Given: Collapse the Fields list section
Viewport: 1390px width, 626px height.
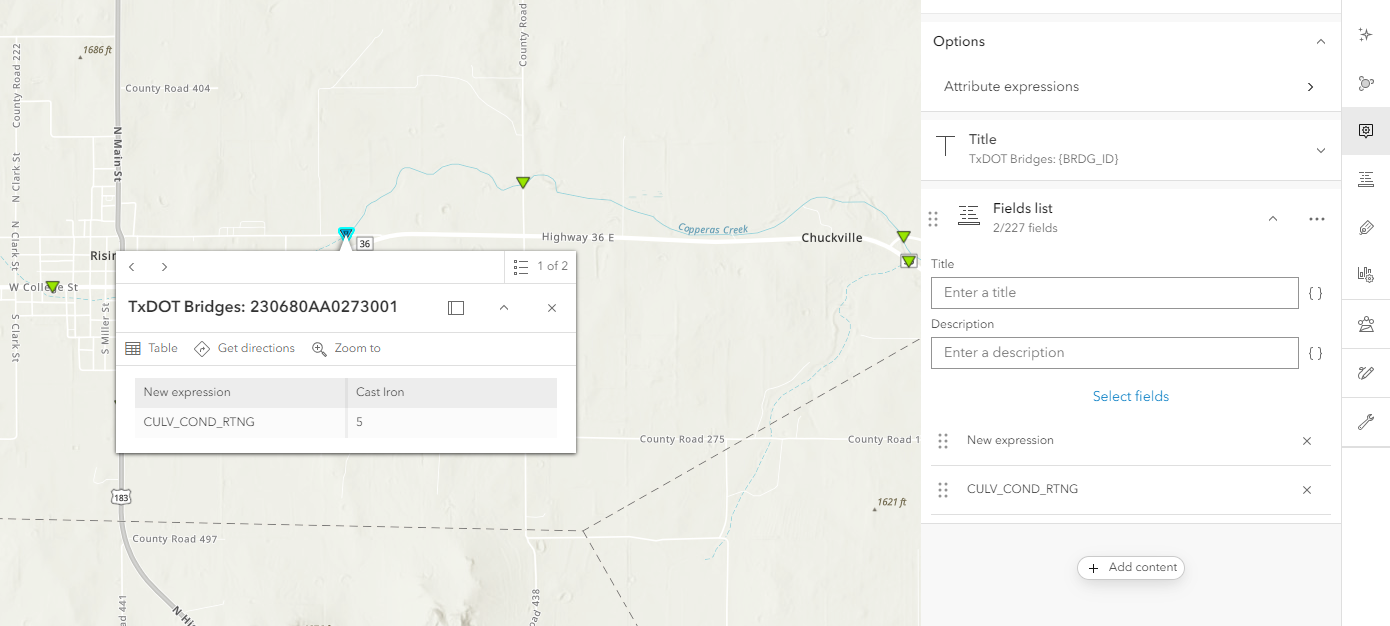Looking at the screenshot, I should pyautogui.click(x=1272, y=217).
